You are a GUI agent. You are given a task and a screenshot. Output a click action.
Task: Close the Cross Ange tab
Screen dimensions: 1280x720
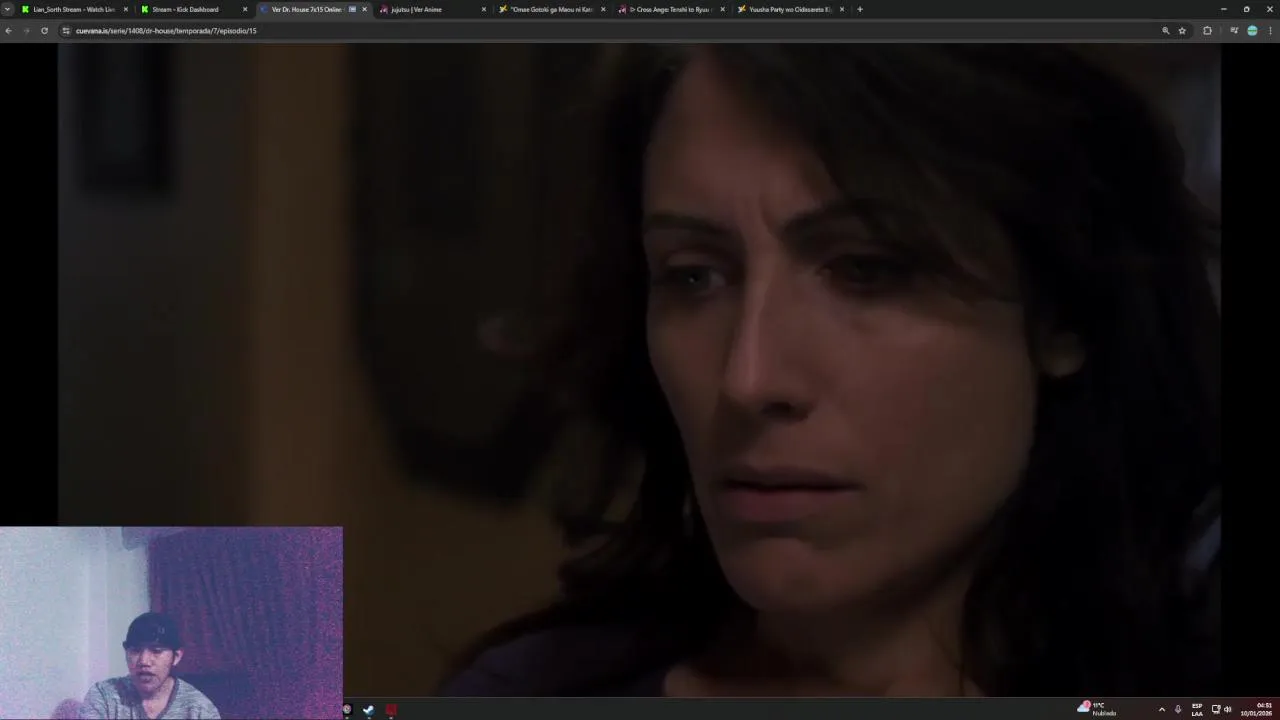[722, 9]
